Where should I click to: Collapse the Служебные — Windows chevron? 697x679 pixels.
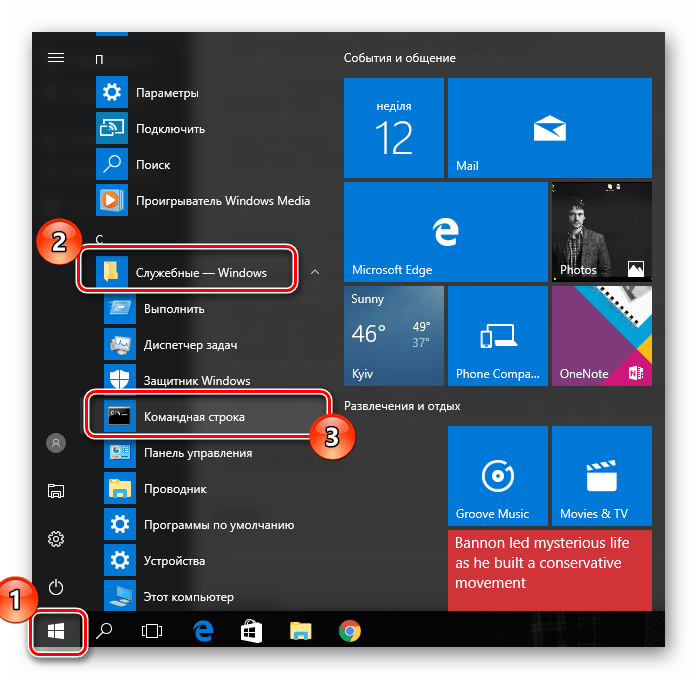click(x=315, y=272)
